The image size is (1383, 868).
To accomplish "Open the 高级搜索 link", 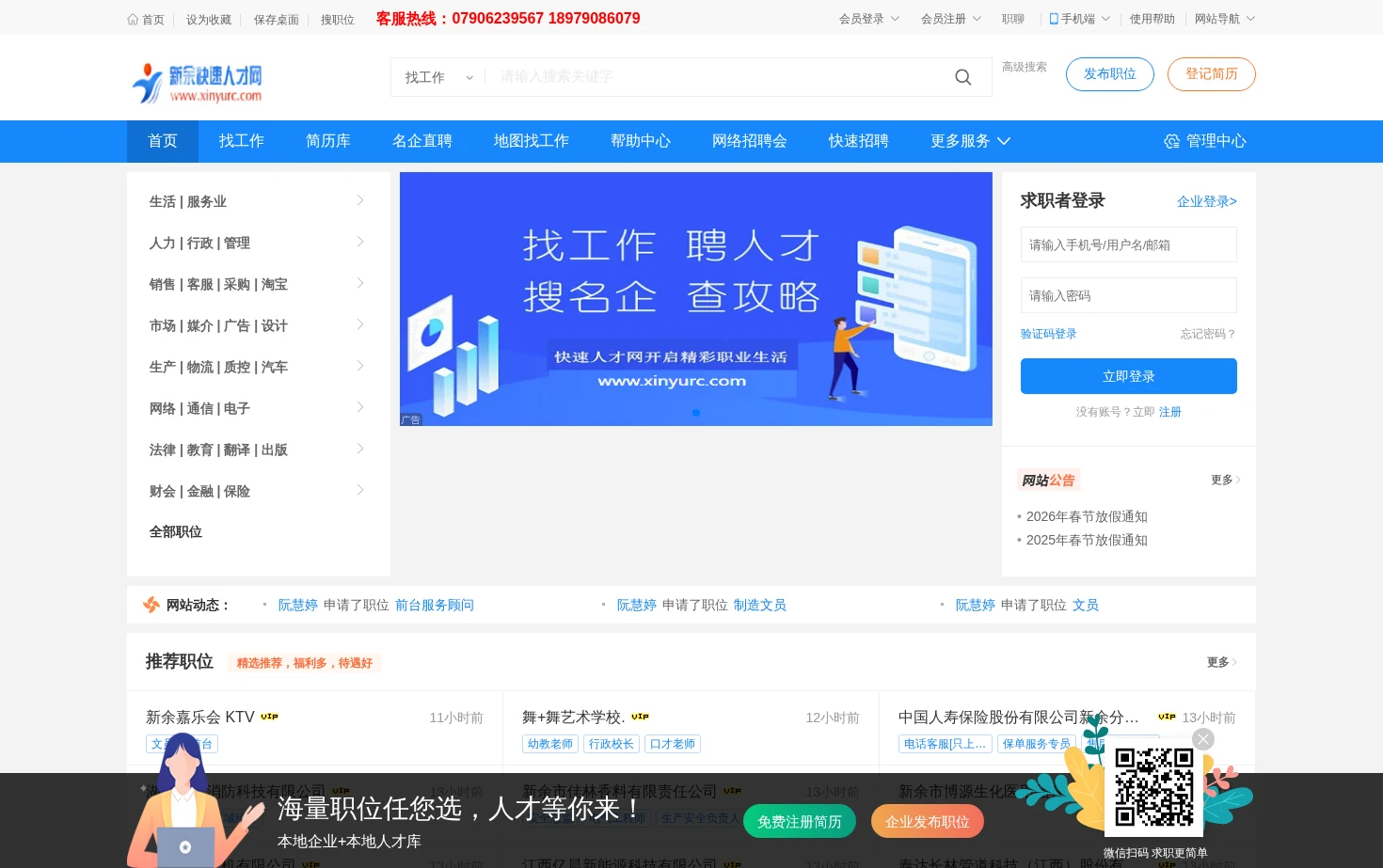I will [x=1025, y=67].
